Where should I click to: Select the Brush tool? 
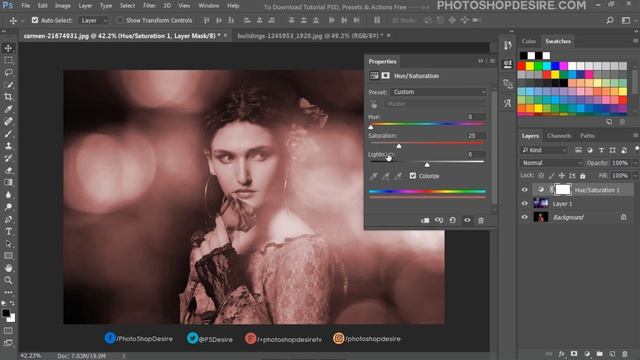click(x=8, y=134)
